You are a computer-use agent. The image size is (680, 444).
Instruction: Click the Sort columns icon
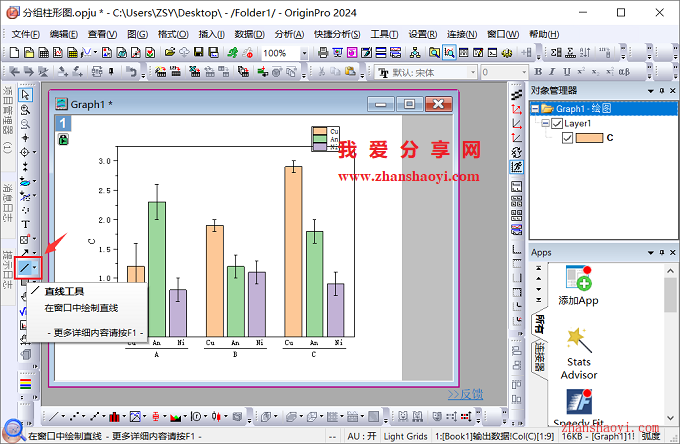[585, 53]
